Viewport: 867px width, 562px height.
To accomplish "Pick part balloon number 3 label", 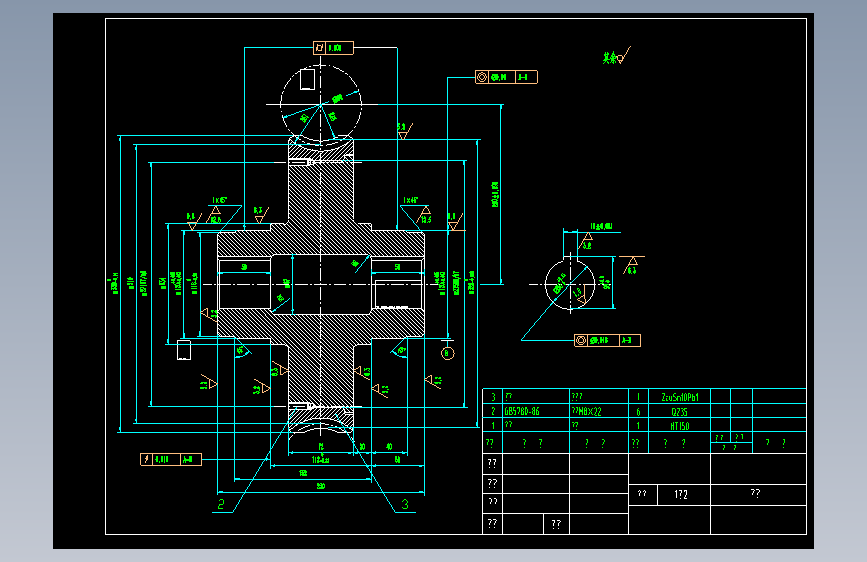I will [x=405, y=504].
